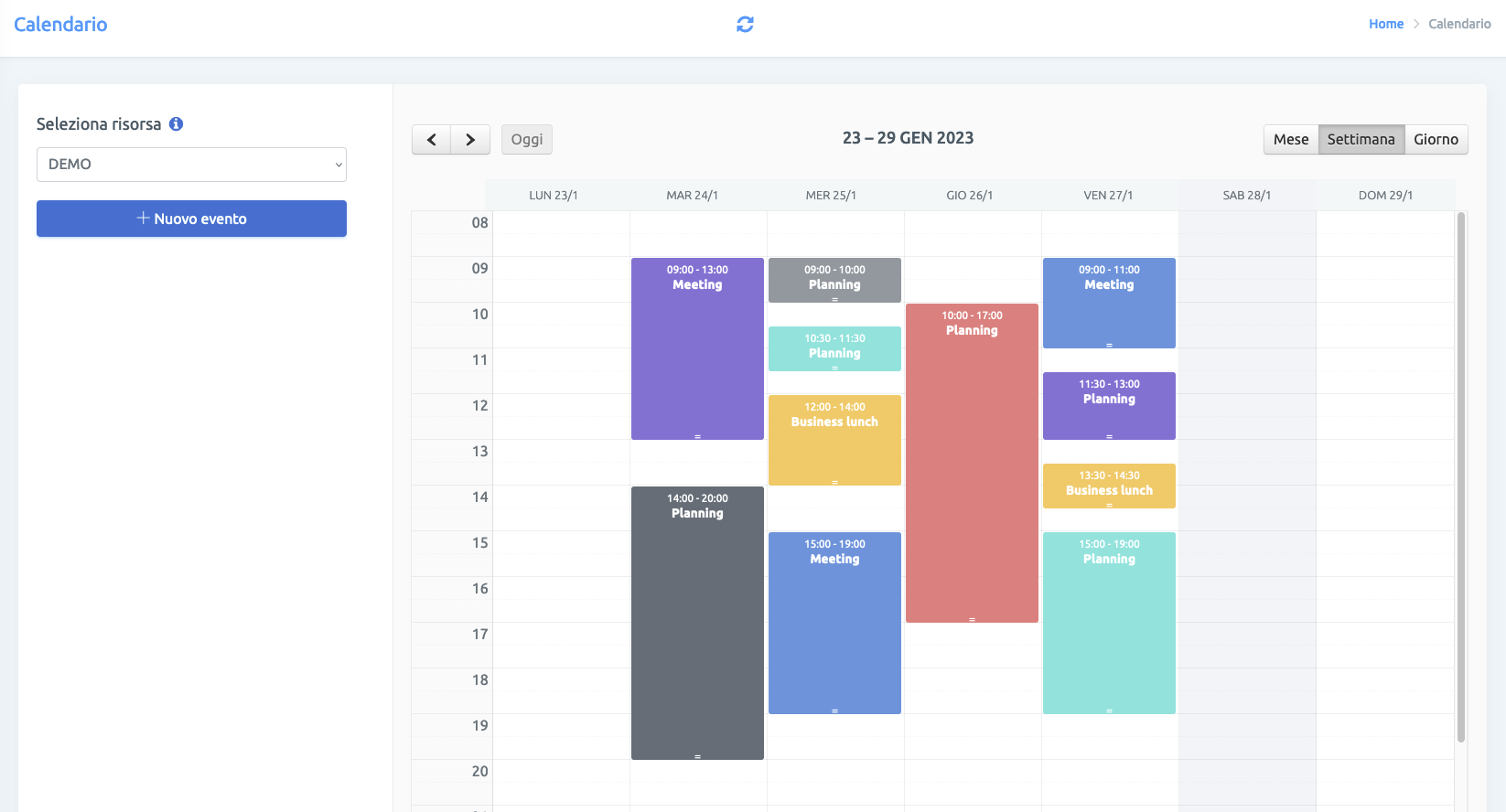Image resolution: width=1506 pixels, height=812 pixels.
Task: Grab resize handle of Friday's 09:00 Meeting event
Action: coord(1109,345)
